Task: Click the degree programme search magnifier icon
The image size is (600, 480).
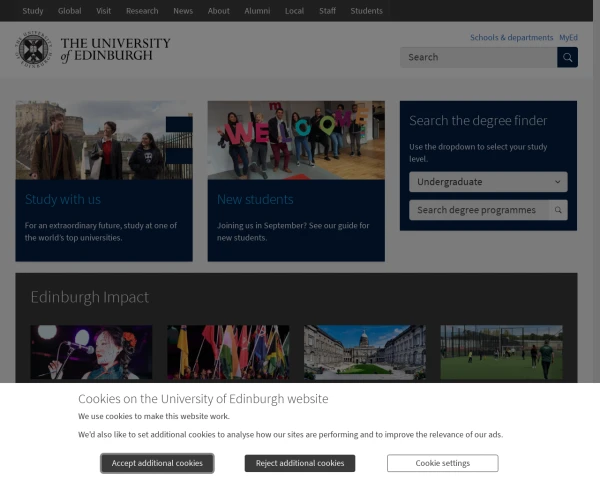Action: [558, 210]
